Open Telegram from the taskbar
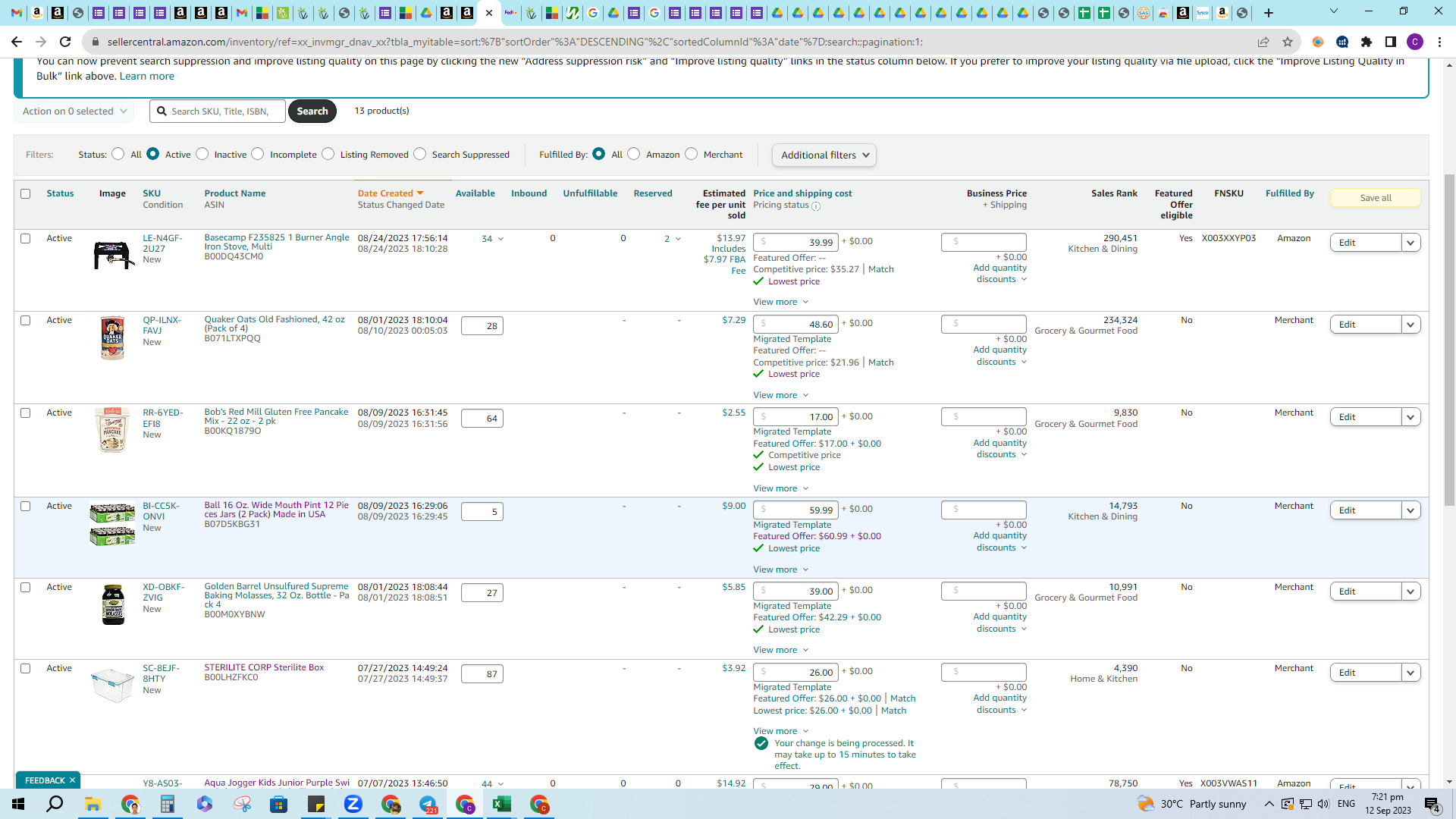The image size is (1456, 819). coord(428,804)
